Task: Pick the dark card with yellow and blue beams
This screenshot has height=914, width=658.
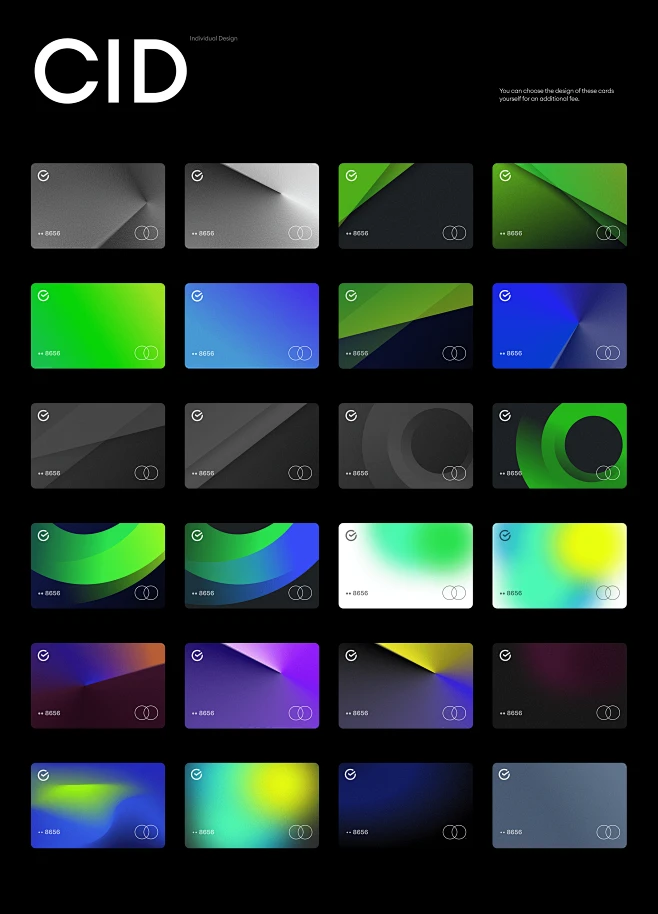Action: [x=406, y=686]
